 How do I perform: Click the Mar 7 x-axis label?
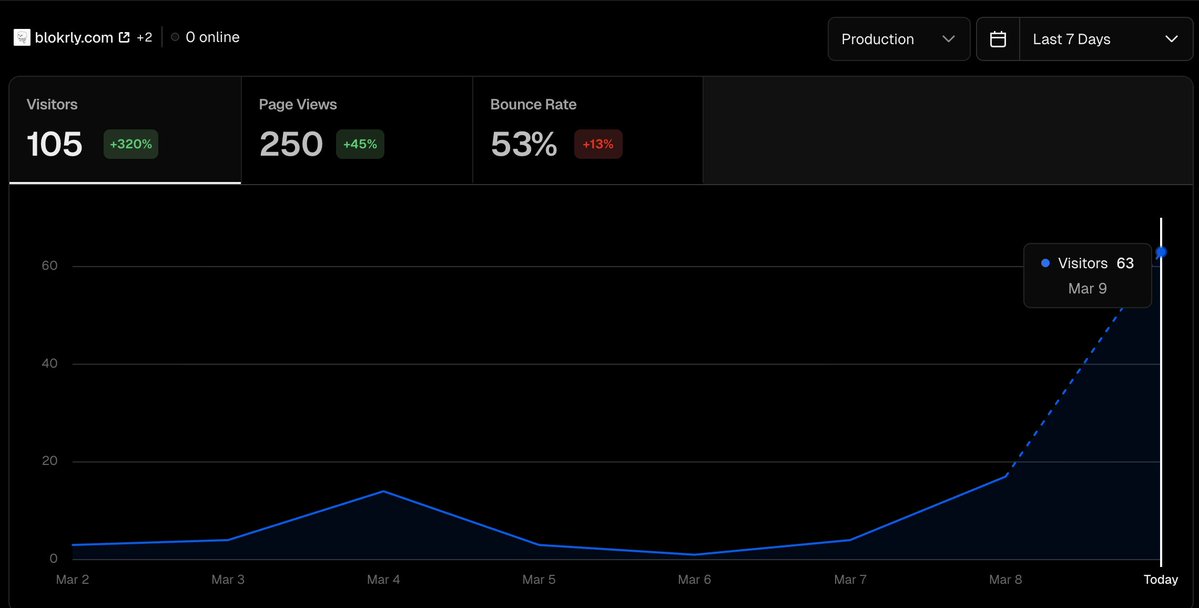click(x=850, y=580)
